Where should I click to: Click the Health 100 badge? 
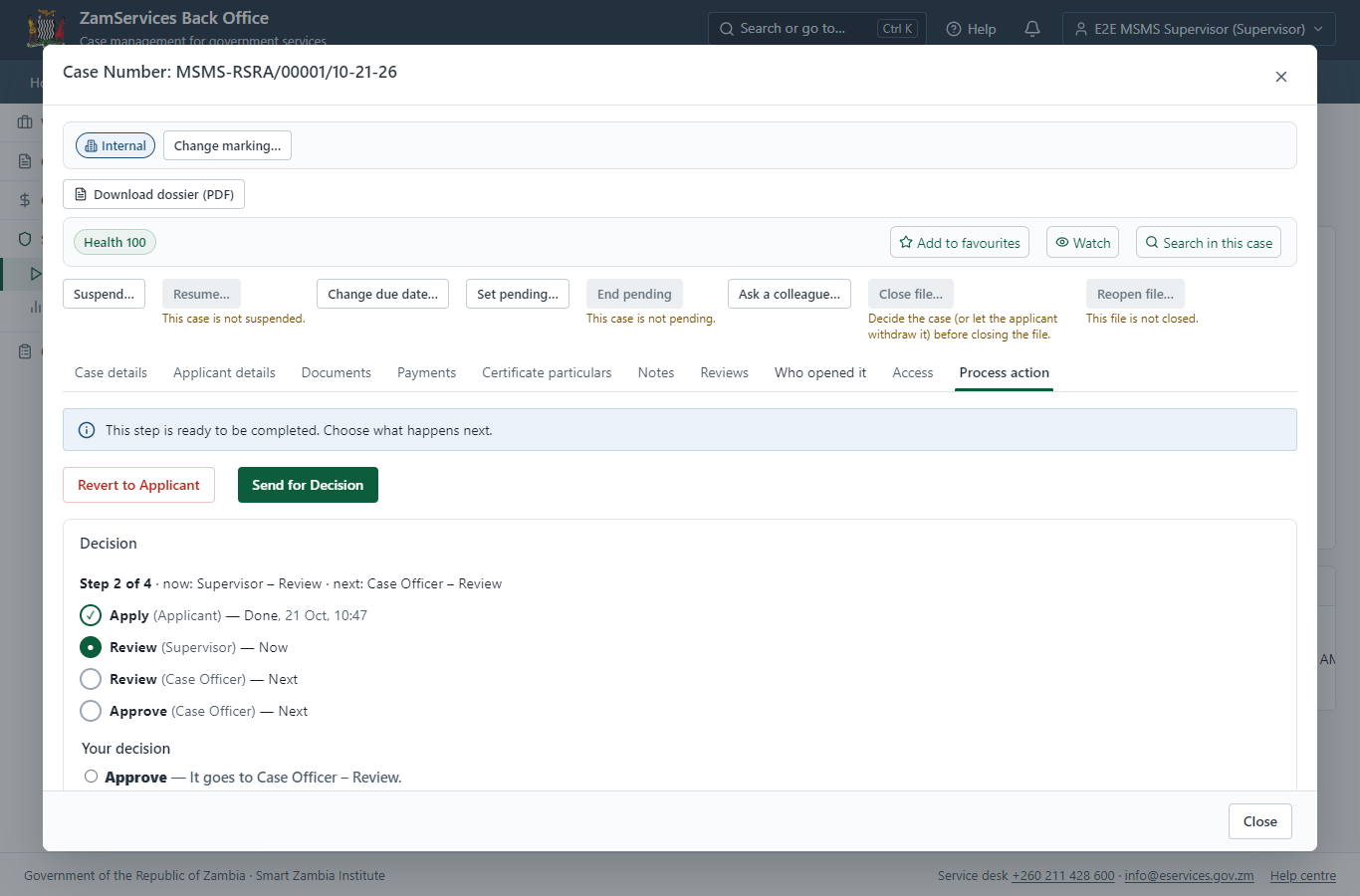pos(114,242)
